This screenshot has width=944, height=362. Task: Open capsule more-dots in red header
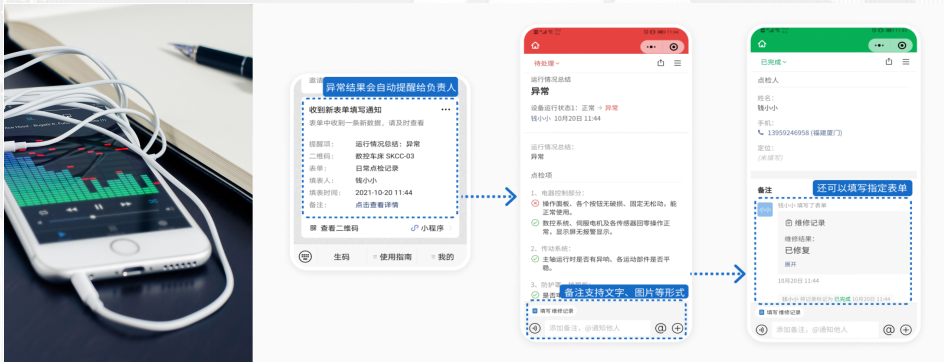click(x=651, y=46)
